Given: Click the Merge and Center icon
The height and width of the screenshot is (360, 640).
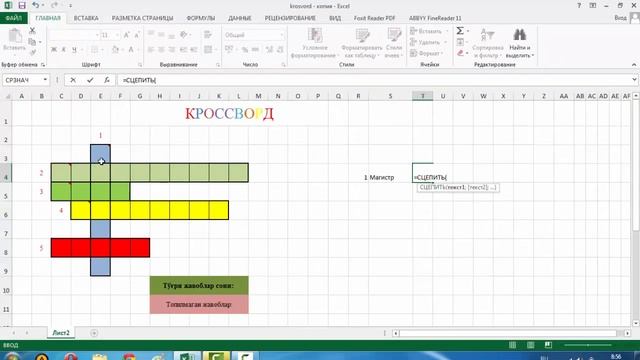Looking at the screenshot, I should (208, 50).
